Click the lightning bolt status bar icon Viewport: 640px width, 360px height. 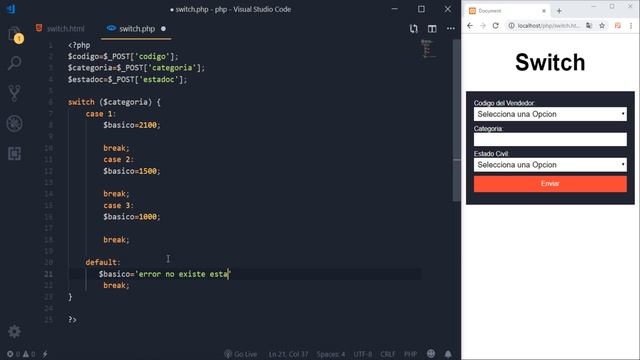[x=45, y=354]
